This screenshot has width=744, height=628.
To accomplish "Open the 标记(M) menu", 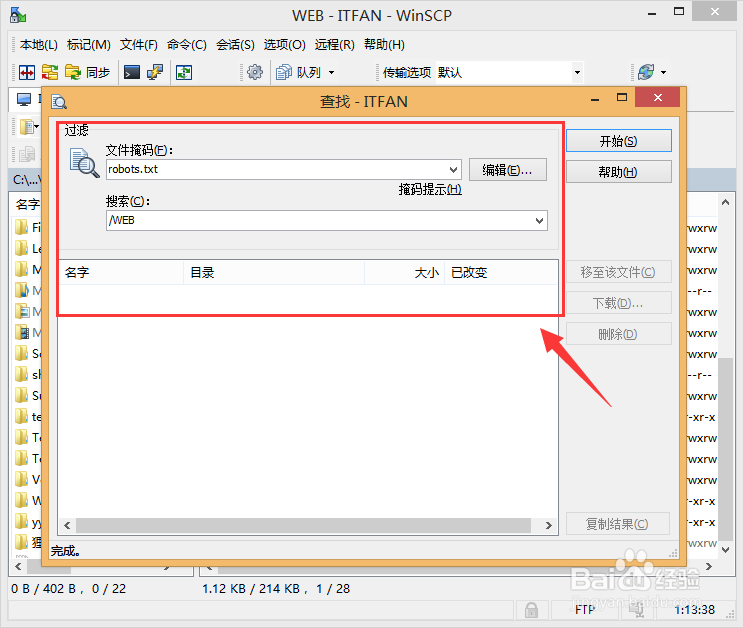I will [89, 45].
